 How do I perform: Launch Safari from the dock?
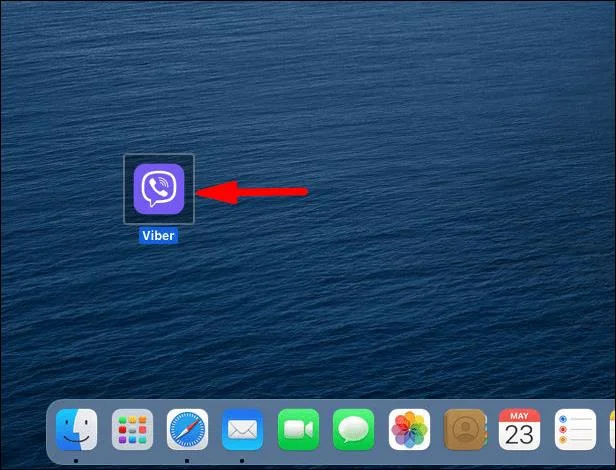click(187, 430)
